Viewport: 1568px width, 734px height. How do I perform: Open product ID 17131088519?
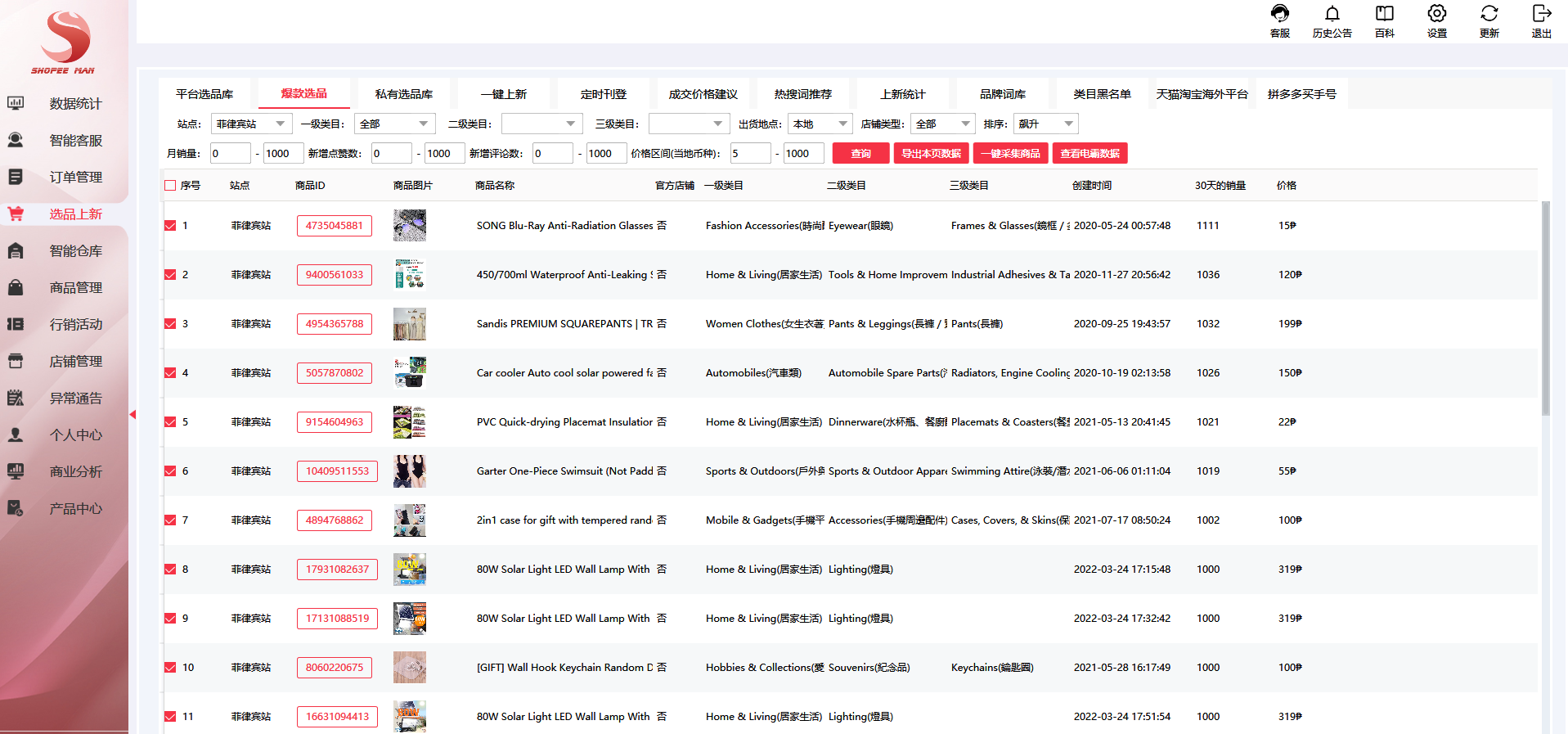pos(337,619)
